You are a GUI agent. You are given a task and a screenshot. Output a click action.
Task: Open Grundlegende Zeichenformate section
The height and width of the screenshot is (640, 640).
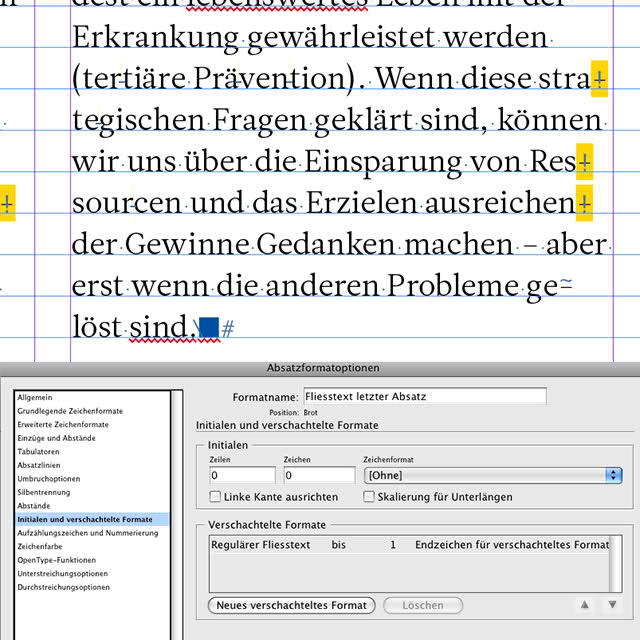(x=70, y=411)
